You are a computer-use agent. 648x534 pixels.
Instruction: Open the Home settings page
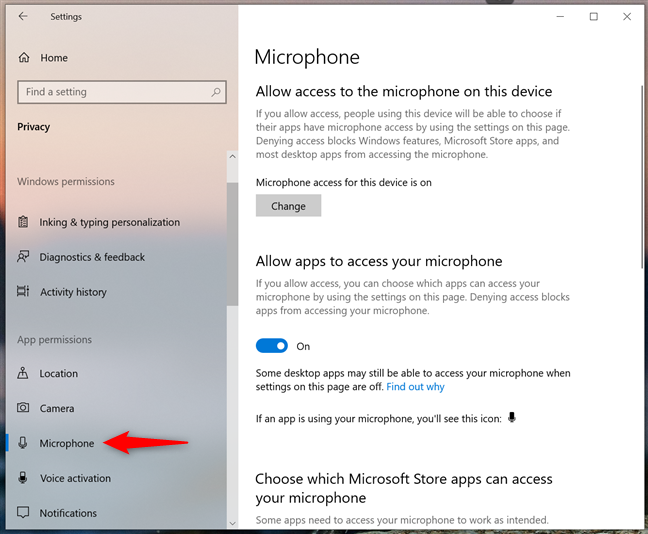click(x=54, y=58)
